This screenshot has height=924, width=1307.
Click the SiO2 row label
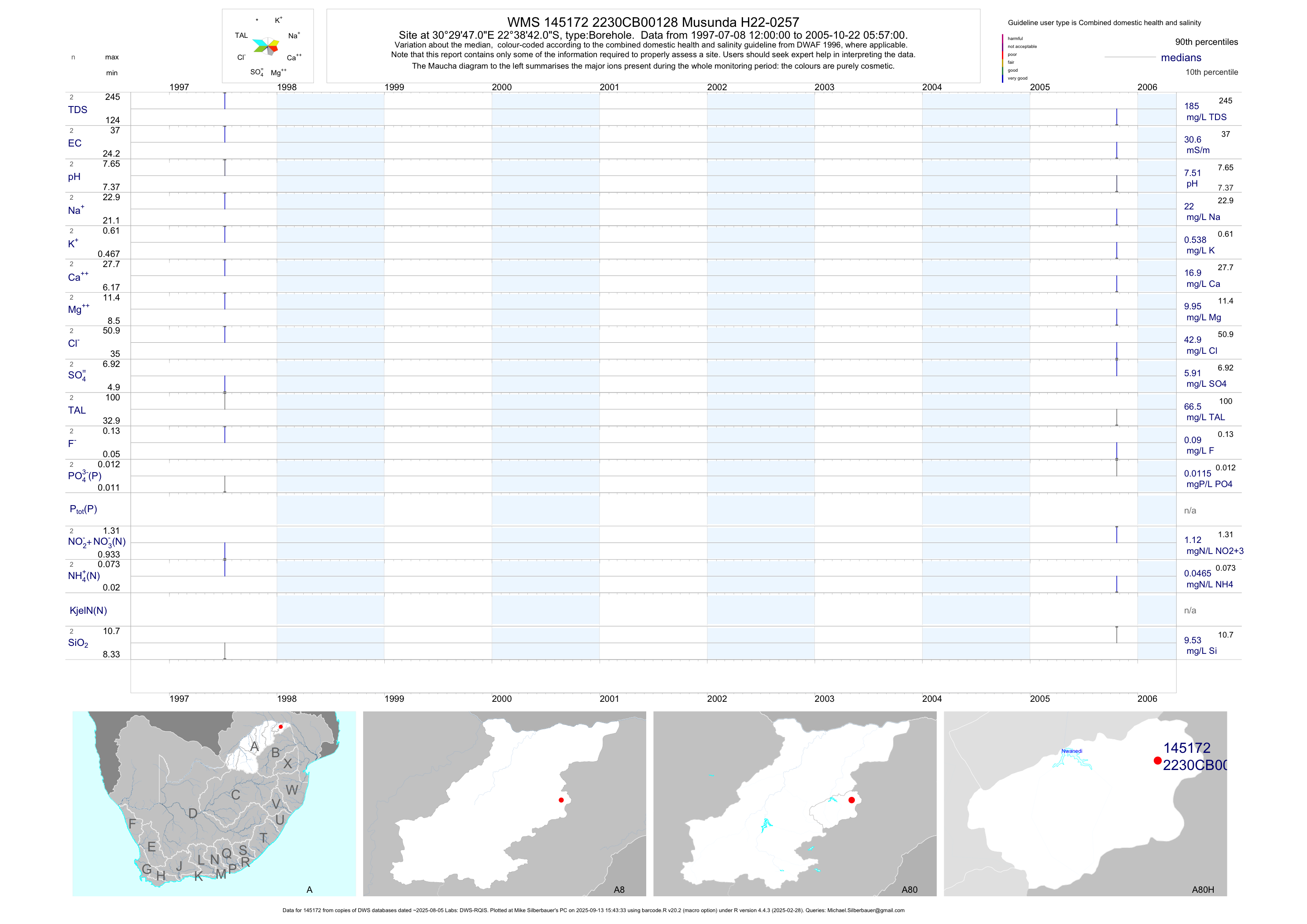[x=78, y=643]
